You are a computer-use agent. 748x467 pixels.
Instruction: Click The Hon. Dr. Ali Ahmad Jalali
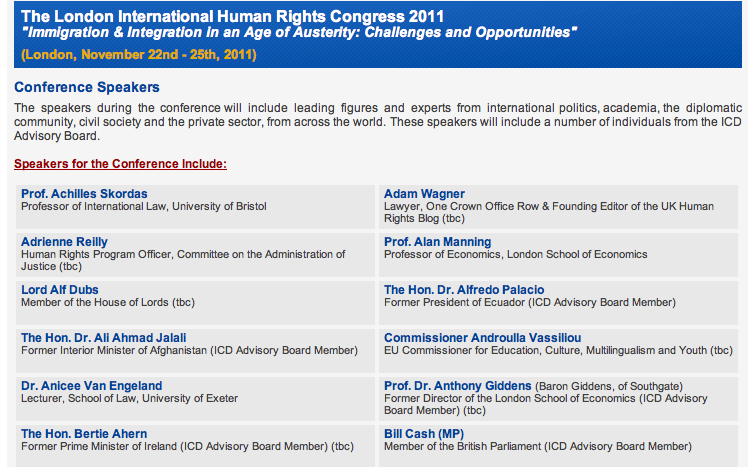coord(103,338)
